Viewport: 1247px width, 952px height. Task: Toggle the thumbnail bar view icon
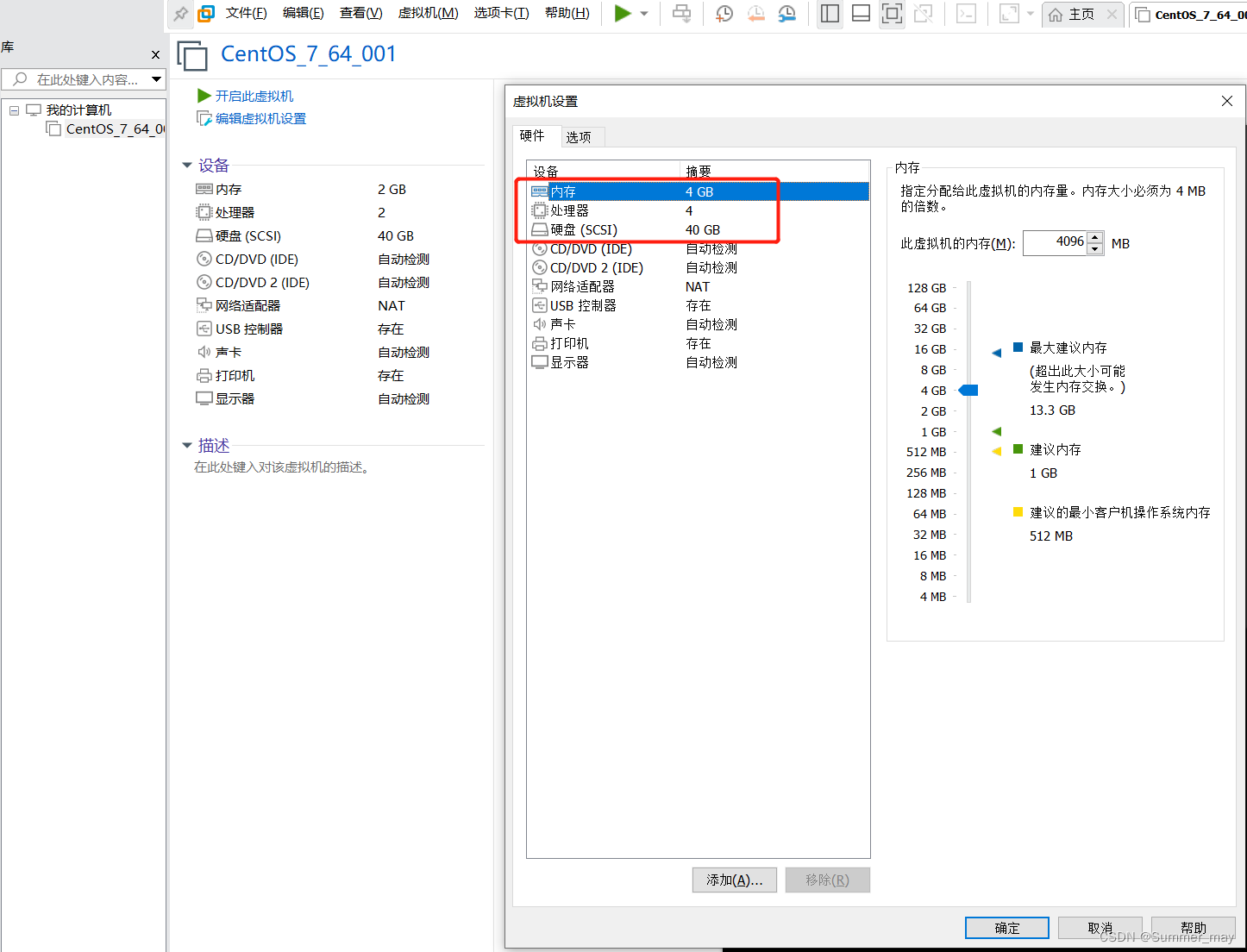(x=861, y=14)
